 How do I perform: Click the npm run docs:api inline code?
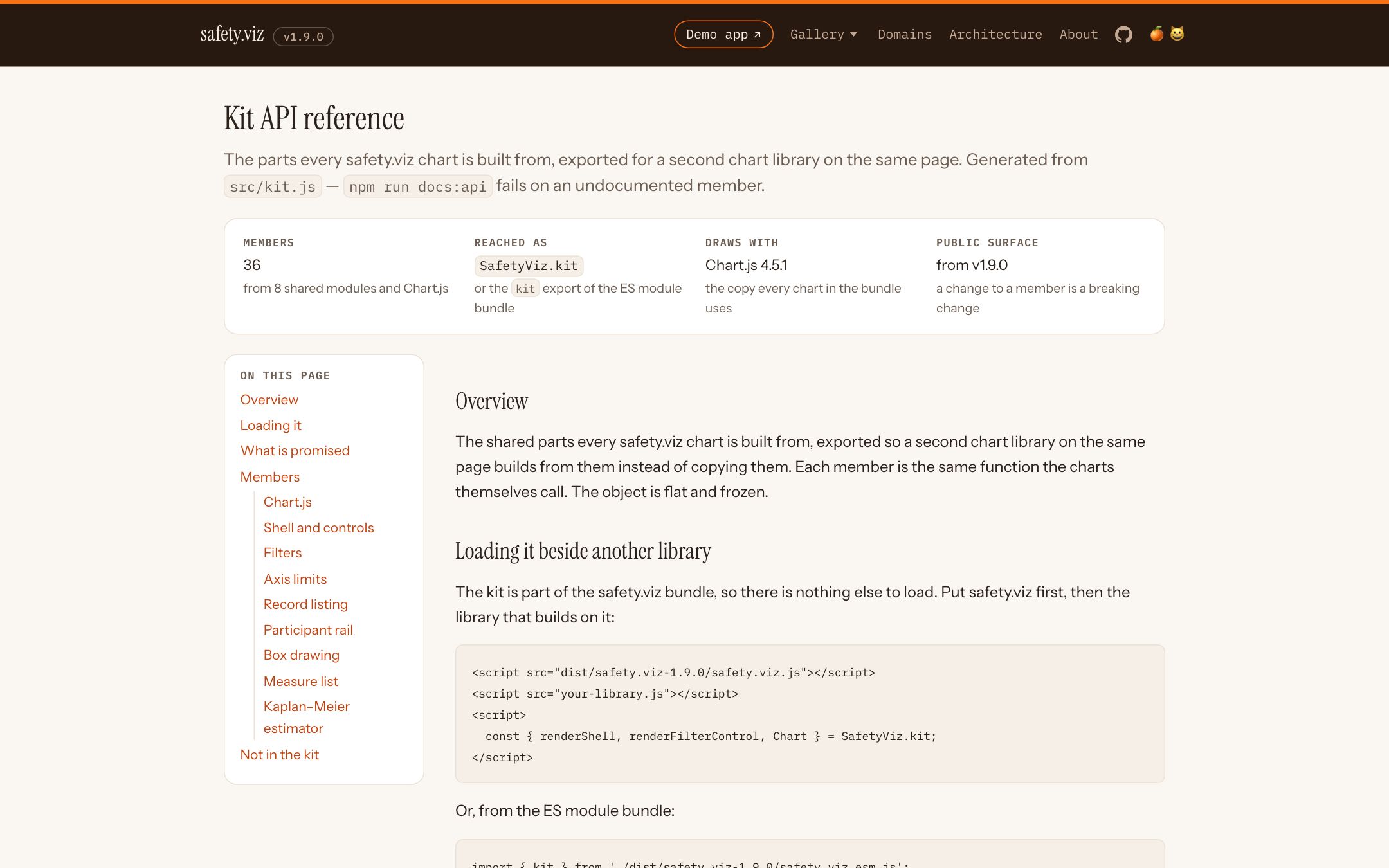point(418,186)
